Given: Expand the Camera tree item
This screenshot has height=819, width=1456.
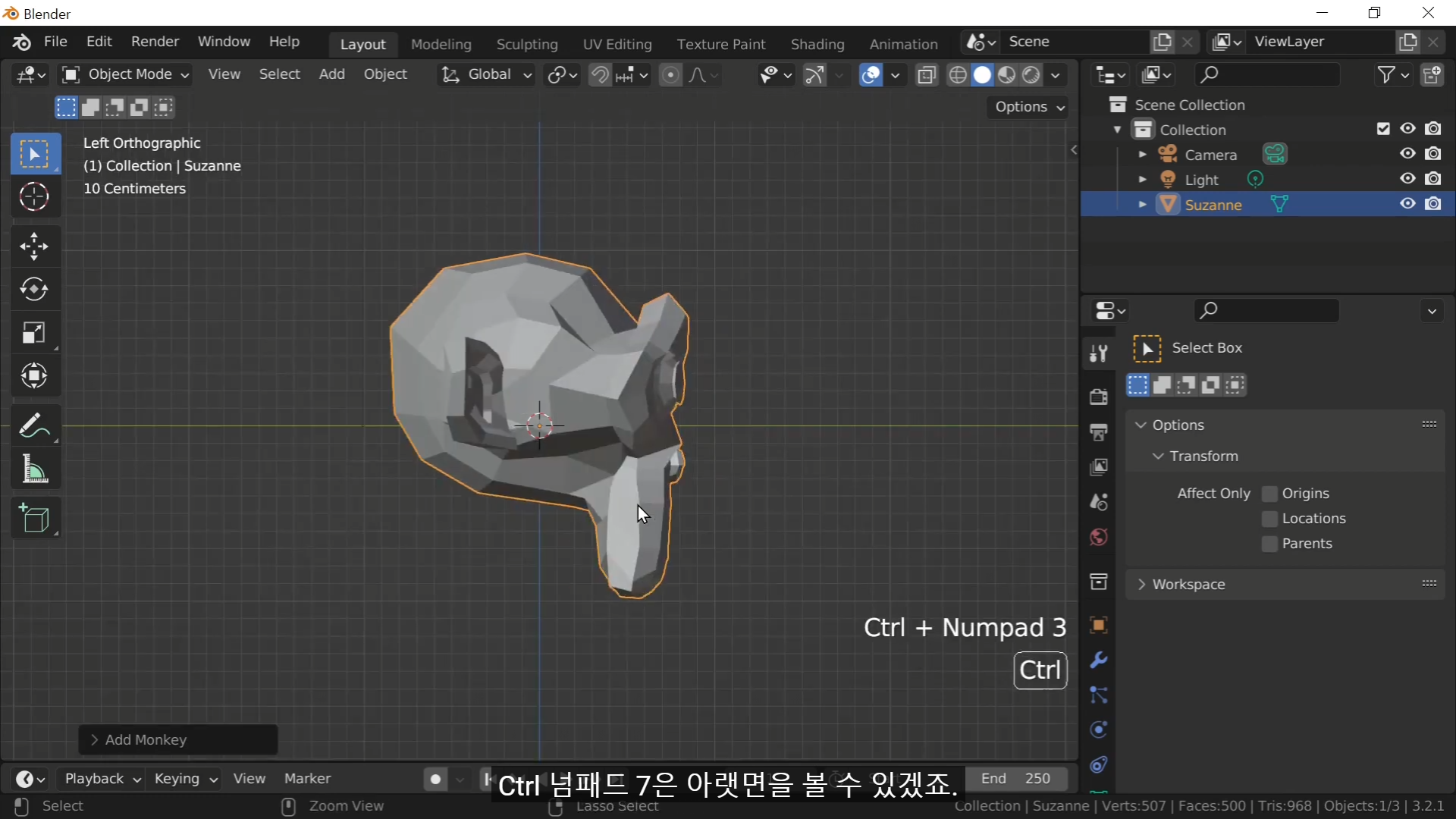Looking at the screenshot, I should point(1142,155).
